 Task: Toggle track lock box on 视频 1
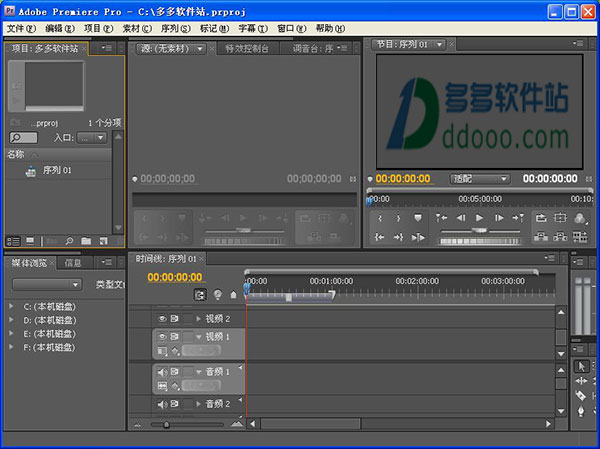click(188, 336)
